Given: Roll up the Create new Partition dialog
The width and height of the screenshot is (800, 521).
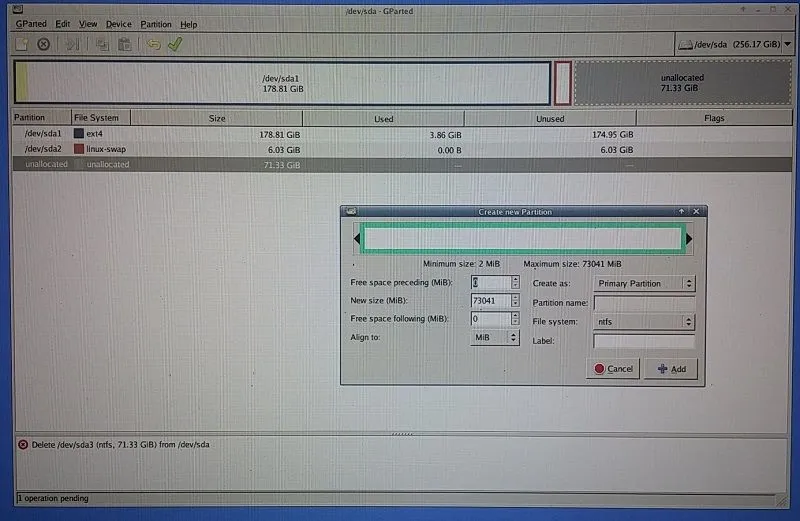Looking at the screenshot, I should (681, 211).
